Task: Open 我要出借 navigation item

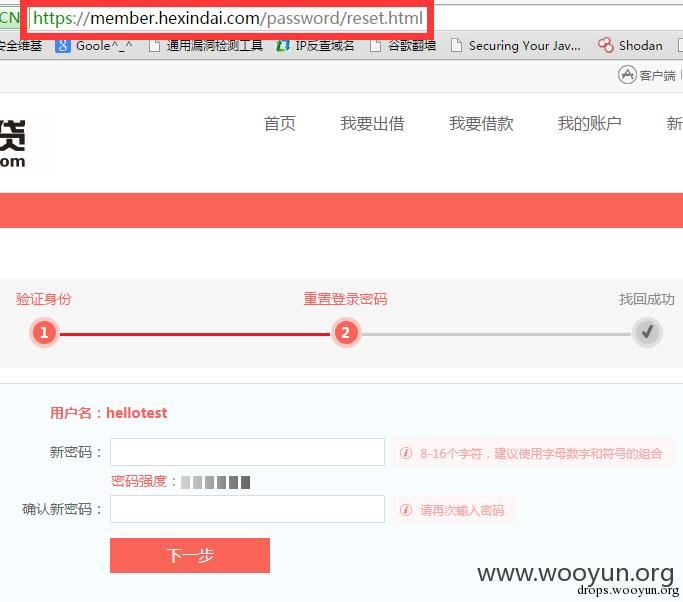Action: pyautogui.click(x=372, y=123)
